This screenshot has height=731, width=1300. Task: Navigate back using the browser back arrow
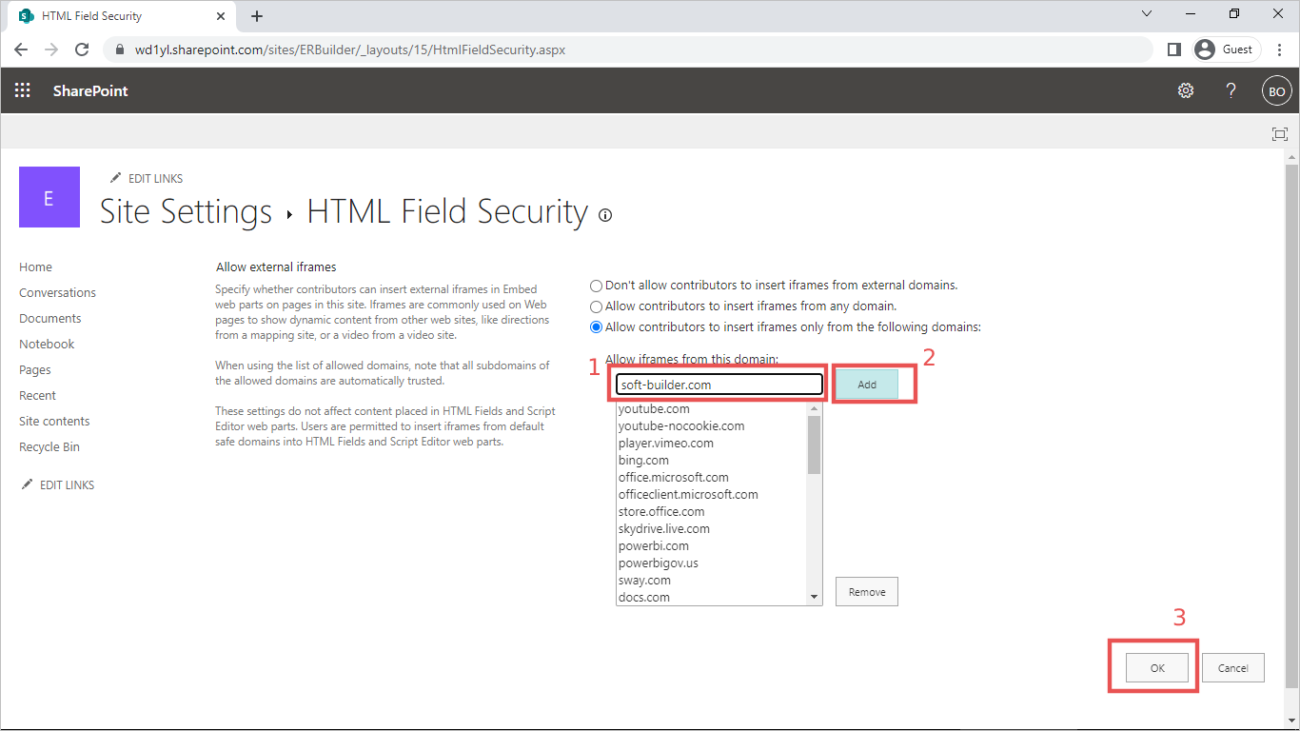pyautogui.click(x=21, y=48)
